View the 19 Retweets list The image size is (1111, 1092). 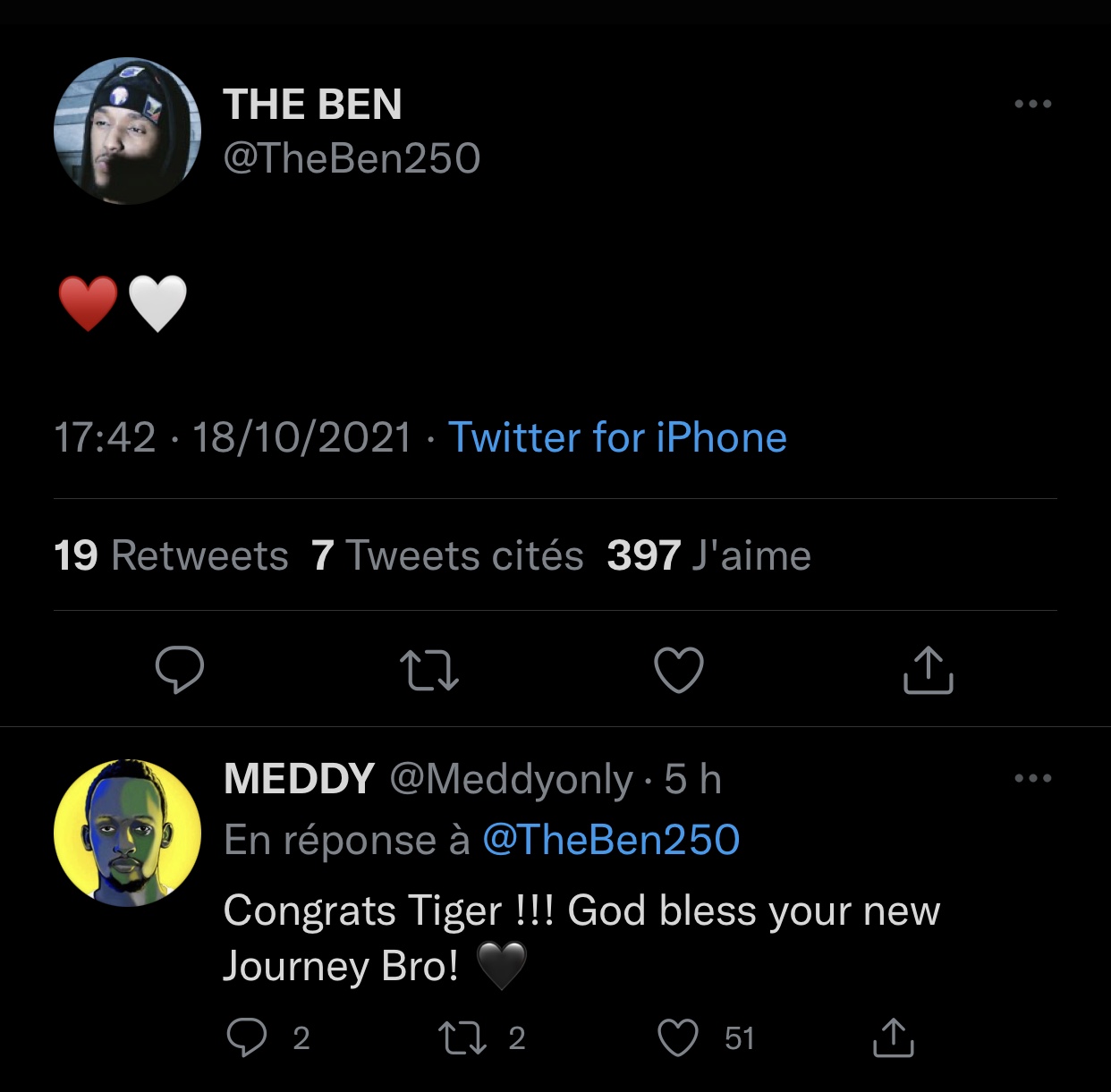pos(171,555)
